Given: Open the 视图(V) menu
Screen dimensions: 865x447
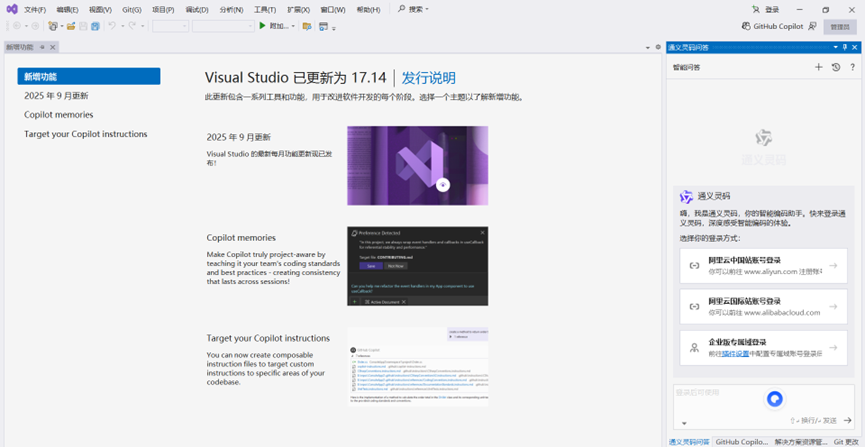Looking at the screenshot, I should pos(100,10).
